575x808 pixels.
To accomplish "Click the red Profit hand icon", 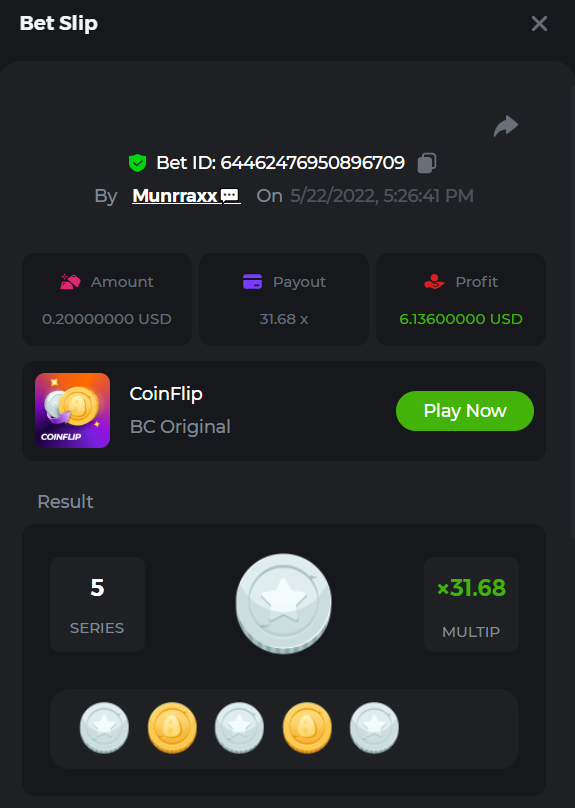I will tap(434, 281).
